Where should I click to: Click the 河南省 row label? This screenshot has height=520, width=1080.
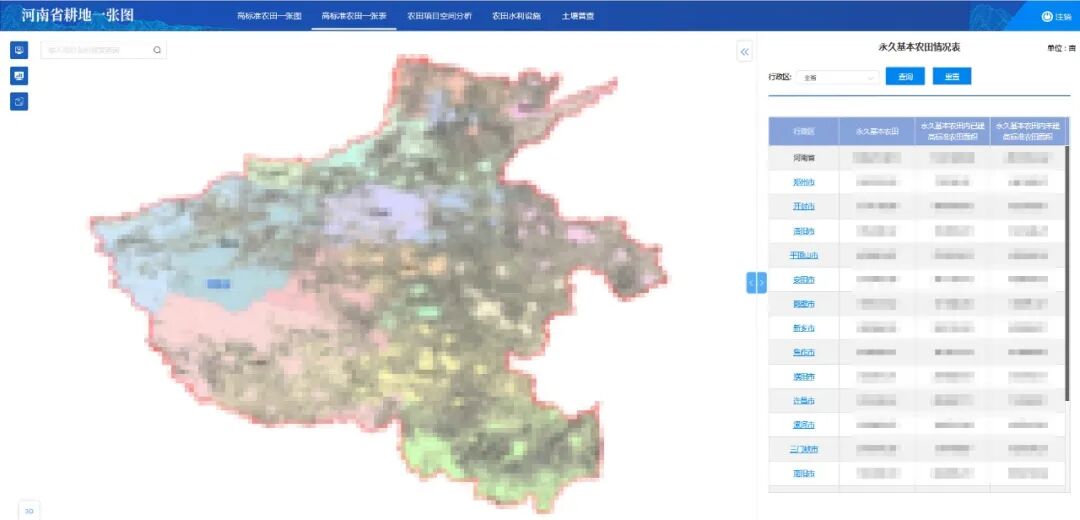[804, 158]
